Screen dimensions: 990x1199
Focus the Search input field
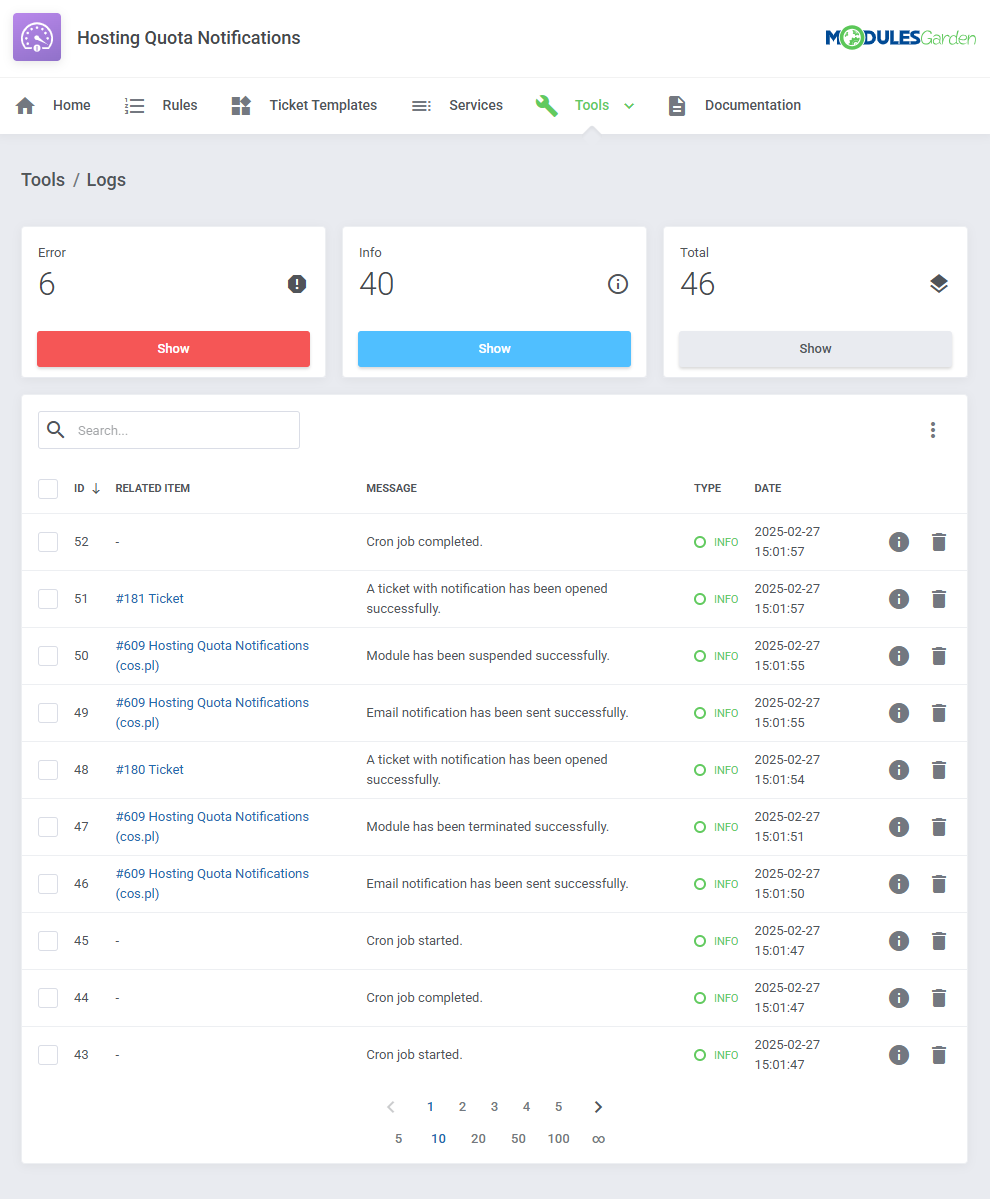169,430
